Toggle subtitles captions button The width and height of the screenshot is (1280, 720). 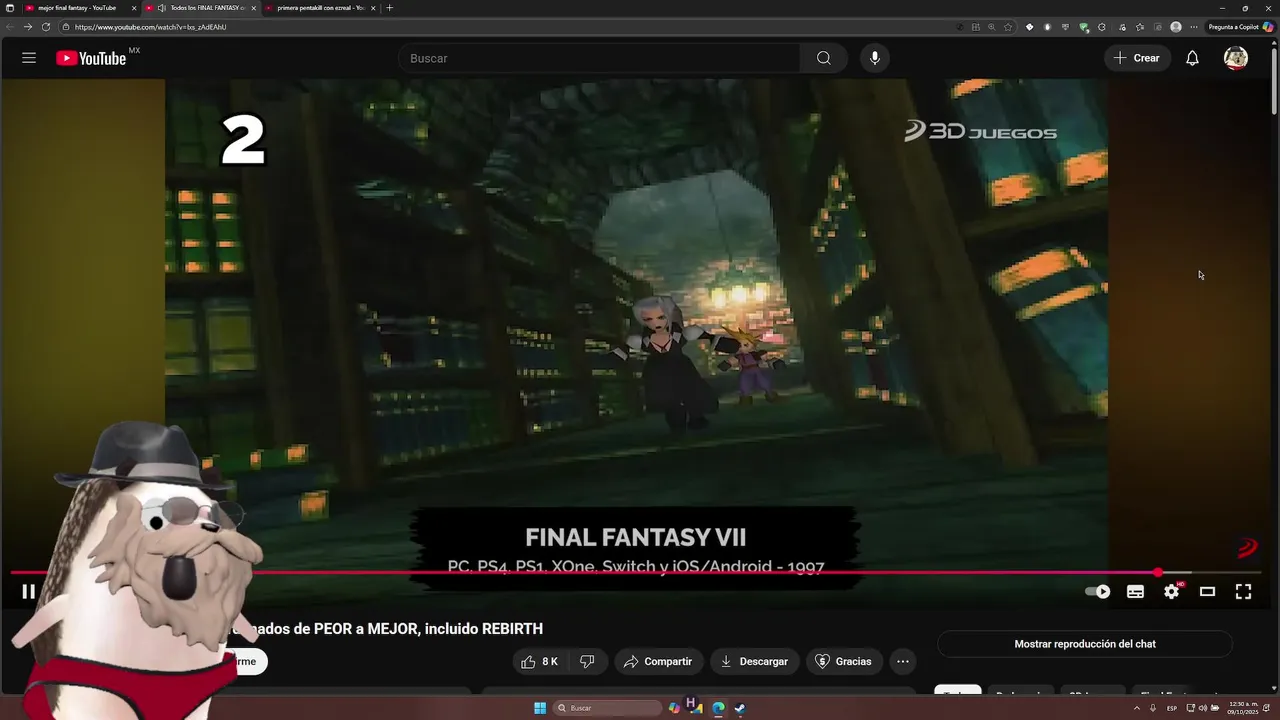(1135, 592)
